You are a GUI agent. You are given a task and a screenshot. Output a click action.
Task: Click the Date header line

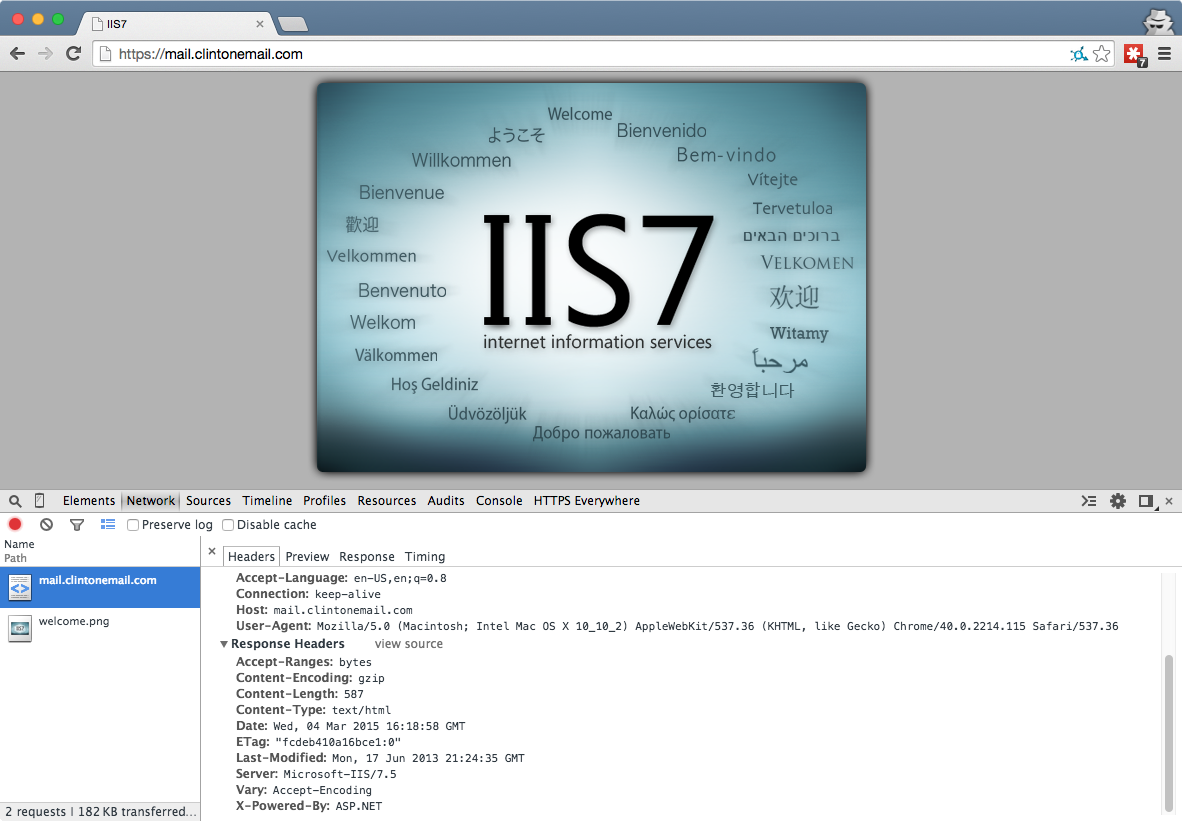coord(351,726)
